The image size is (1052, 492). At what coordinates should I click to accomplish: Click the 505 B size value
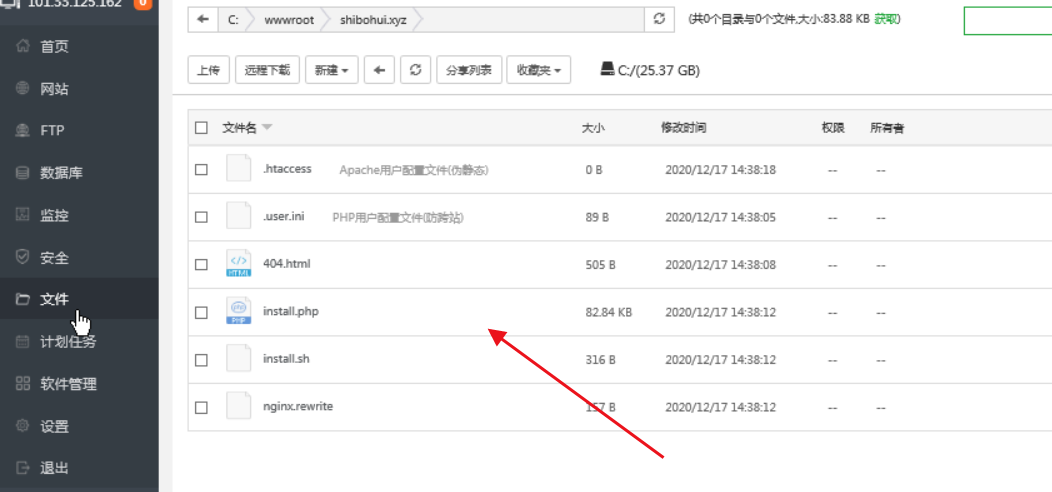click(600, 265)
